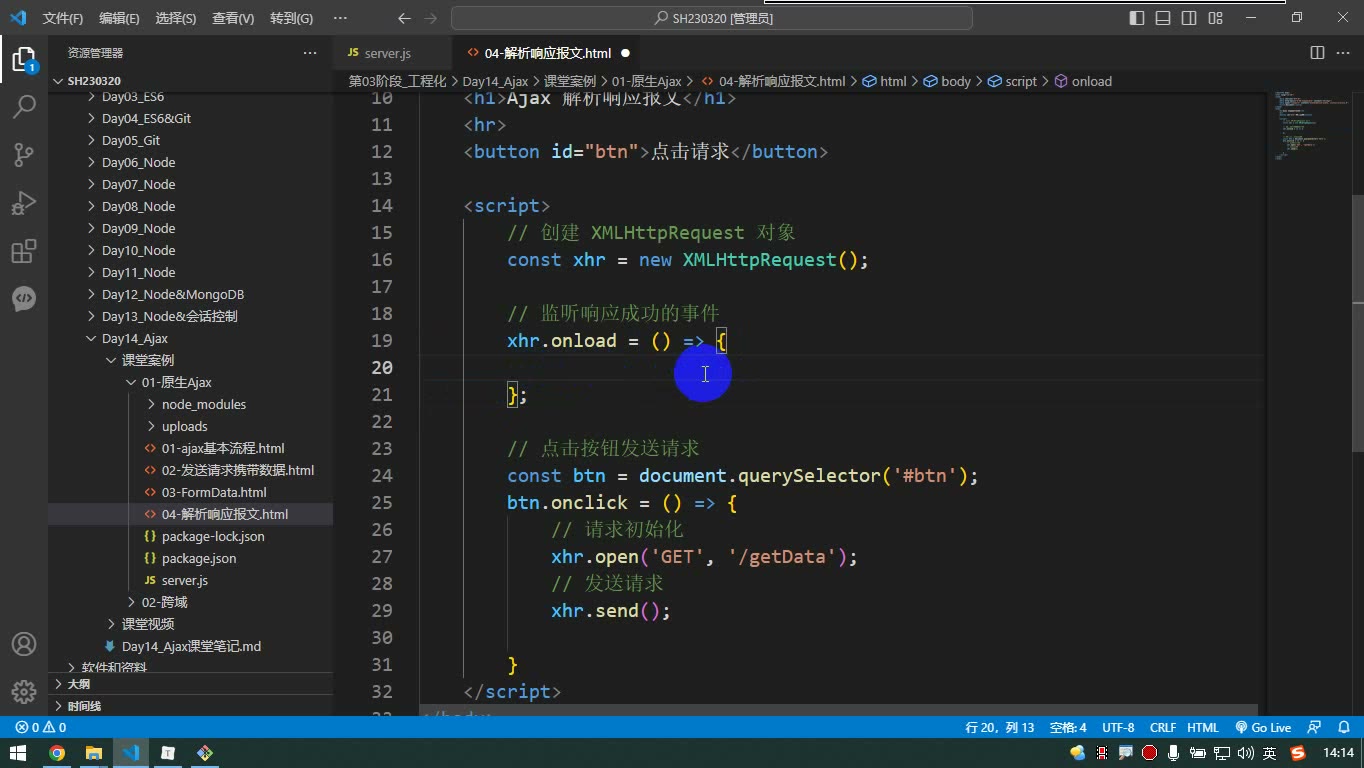Open the Search view in activity bar
1364x768 pixels.
(x=24, y=106)
